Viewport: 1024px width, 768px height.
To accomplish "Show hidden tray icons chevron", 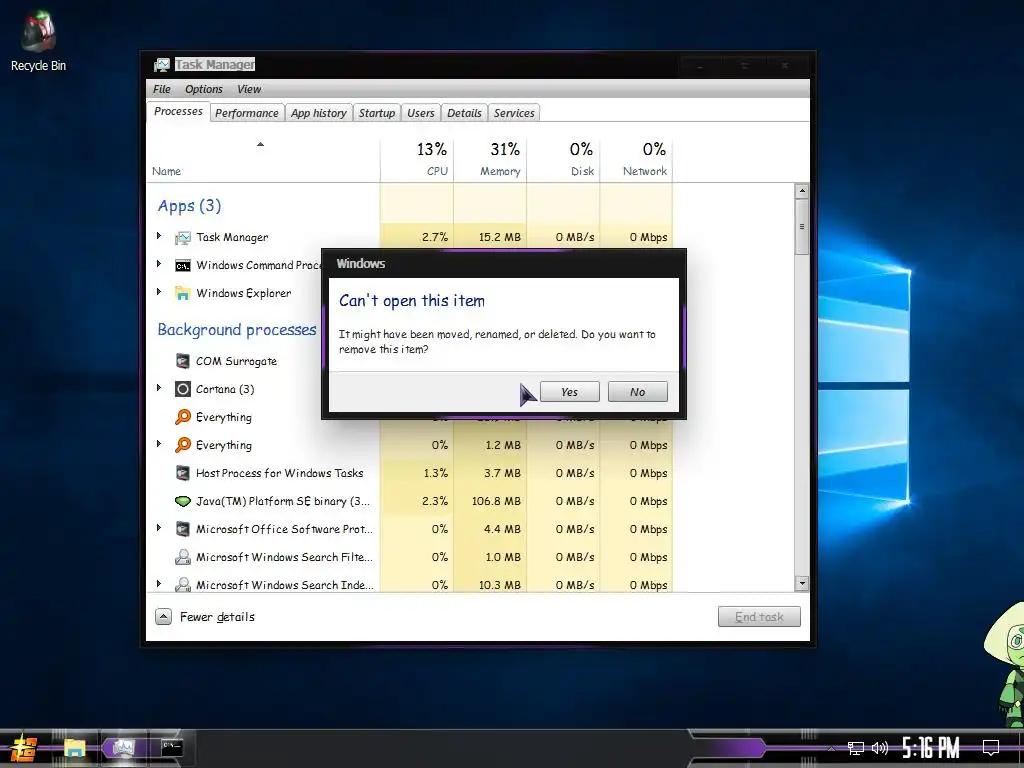I will 831,748.
